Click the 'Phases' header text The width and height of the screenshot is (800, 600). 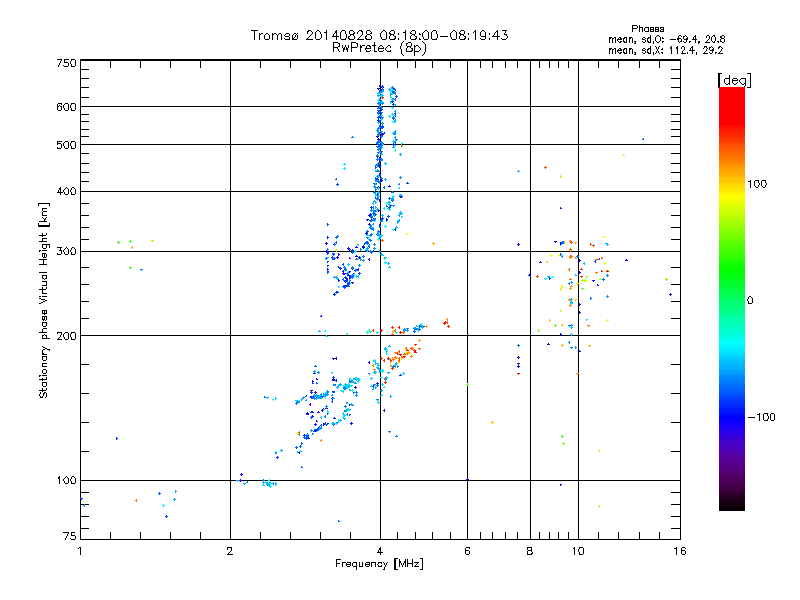coord(647,29)
